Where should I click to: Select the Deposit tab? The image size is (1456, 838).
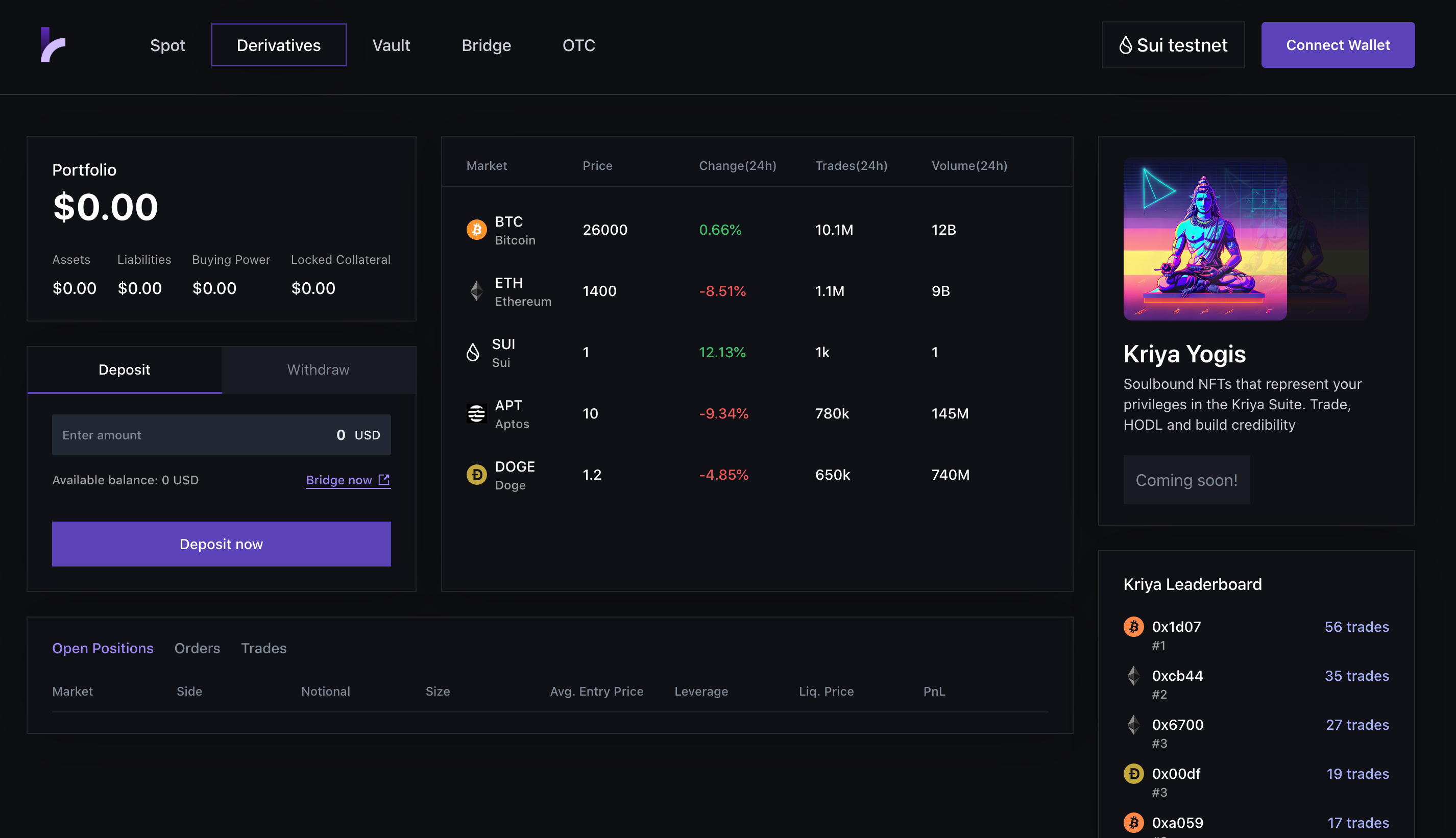point(125,369)
